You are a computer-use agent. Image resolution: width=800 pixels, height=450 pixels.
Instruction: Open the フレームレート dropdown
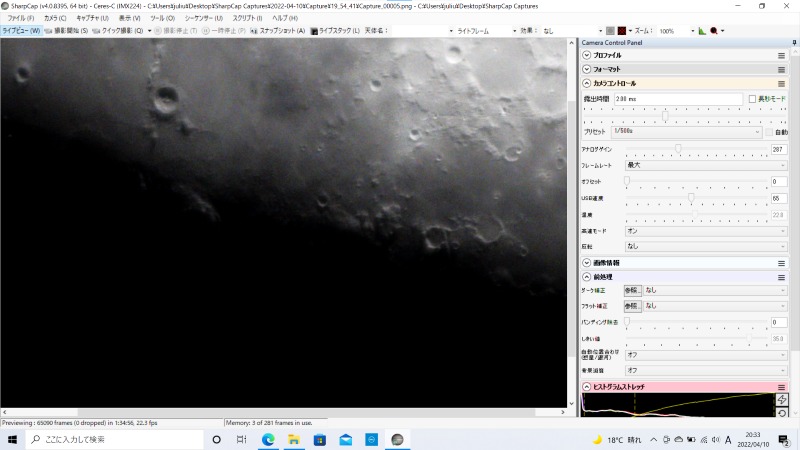[706, 165]
